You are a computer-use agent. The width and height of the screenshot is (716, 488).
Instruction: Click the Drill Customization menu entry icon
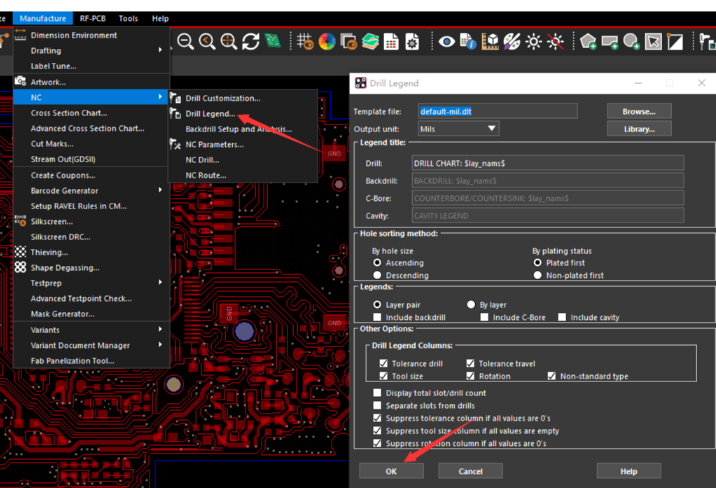point(175,98)
